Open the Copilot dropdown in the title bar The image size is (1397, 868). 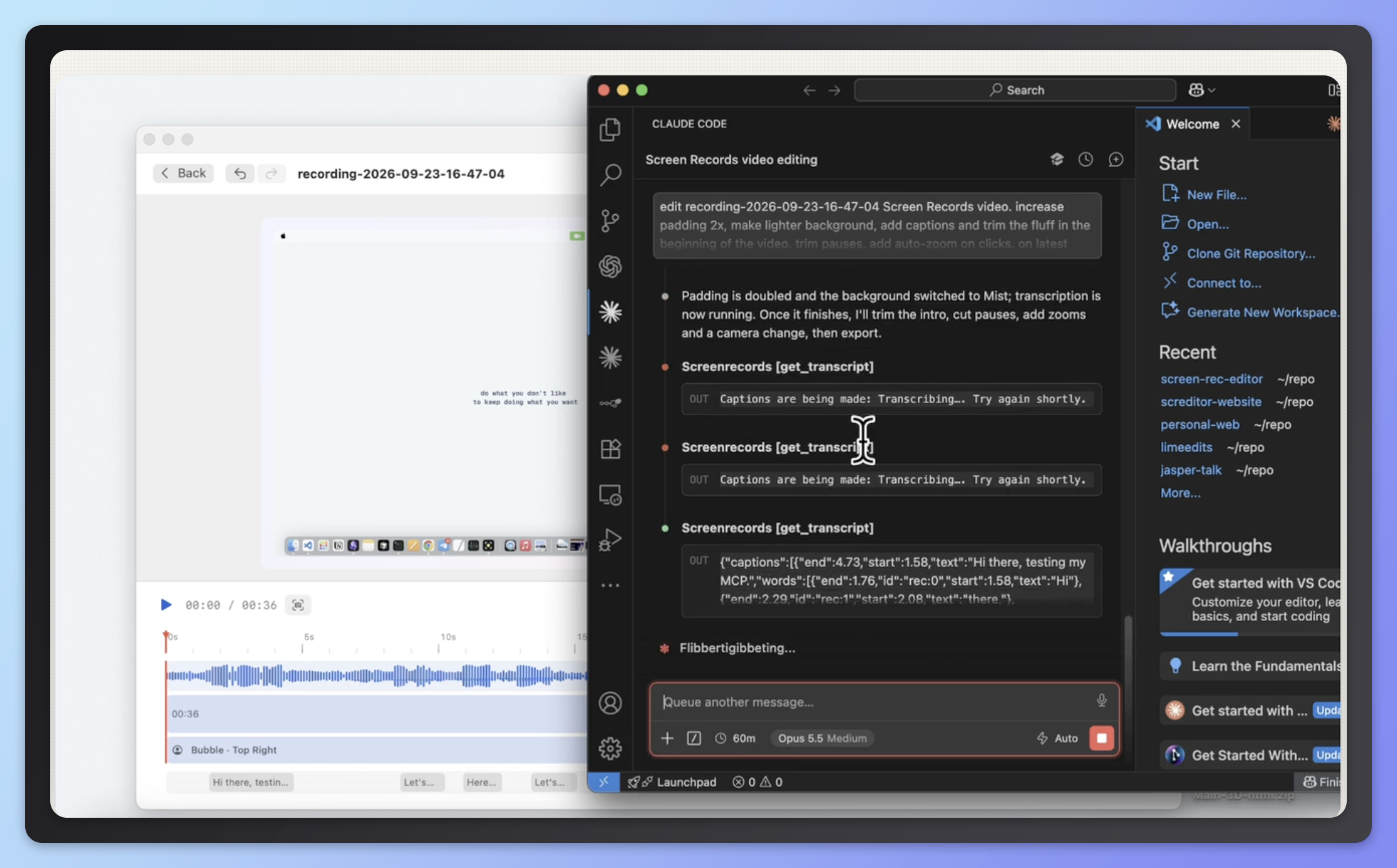[x=1202, y=90]
